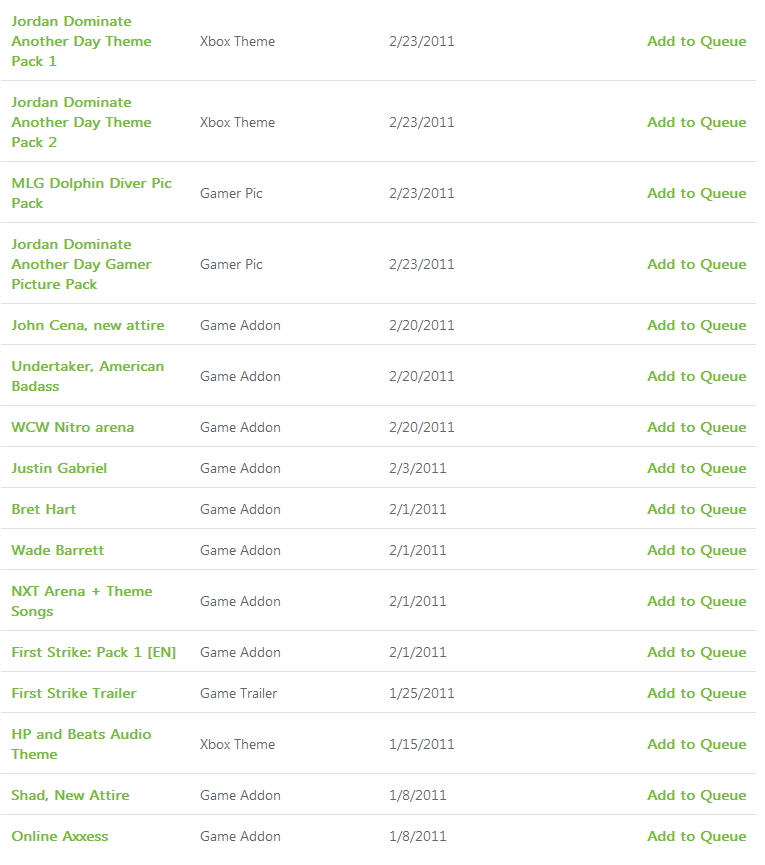This screenshot has height=865, width=765.
Task: Select date 1/25/2011 of First Strike Trailer
Action: (421, 693)
